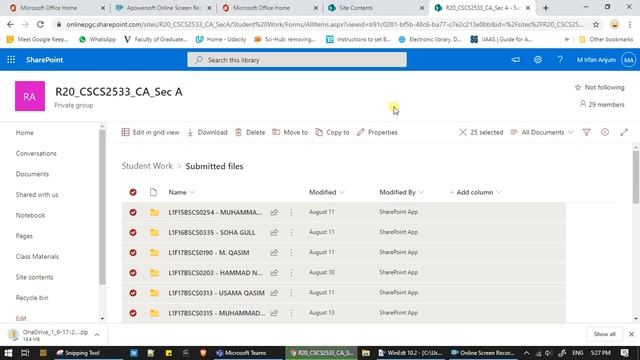Open Documents in the site navigation

point(32,174)
